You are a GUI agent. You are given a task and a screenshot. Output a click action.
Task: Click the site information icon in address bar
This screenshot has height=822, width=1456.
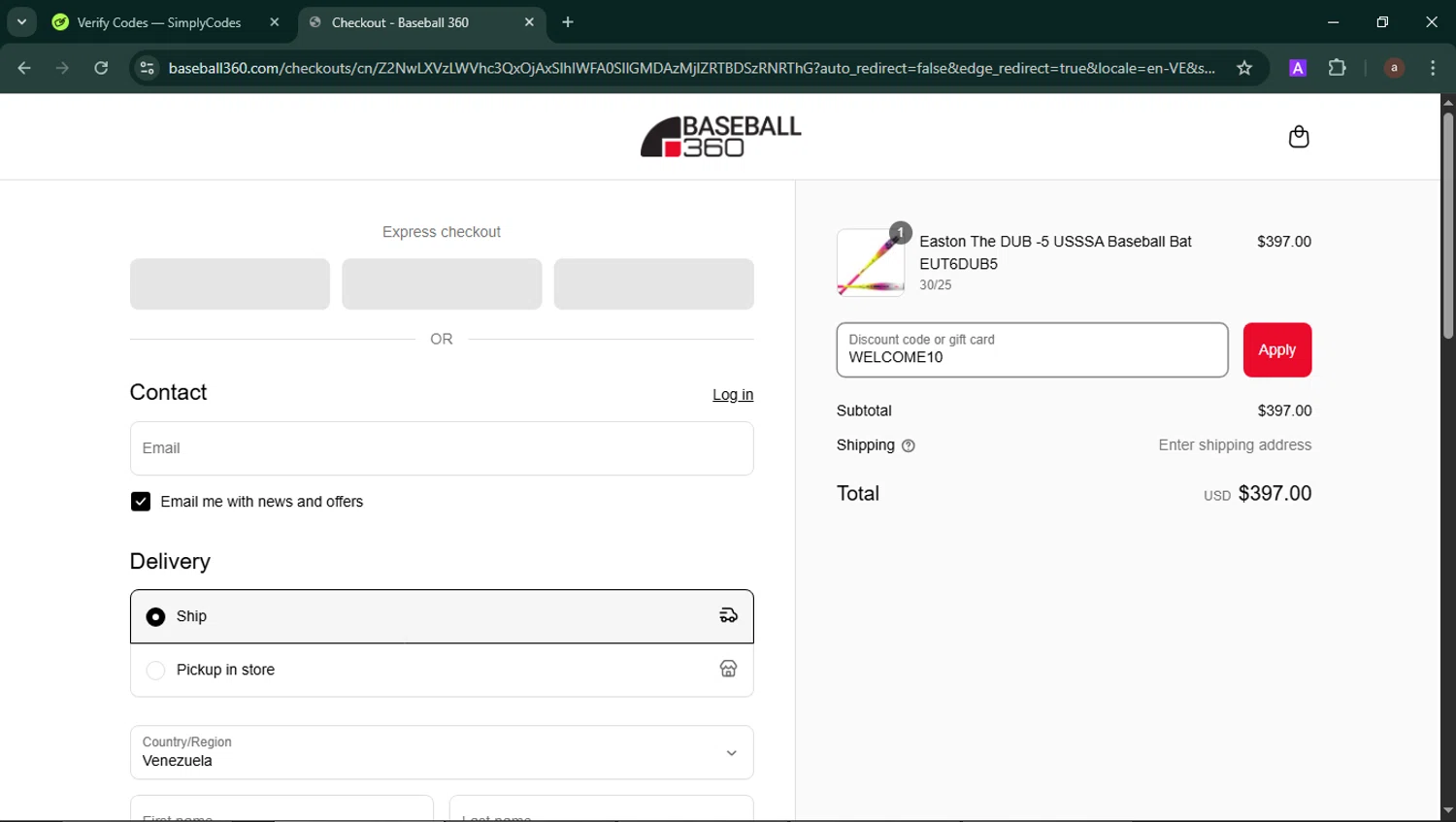point(148,68)
